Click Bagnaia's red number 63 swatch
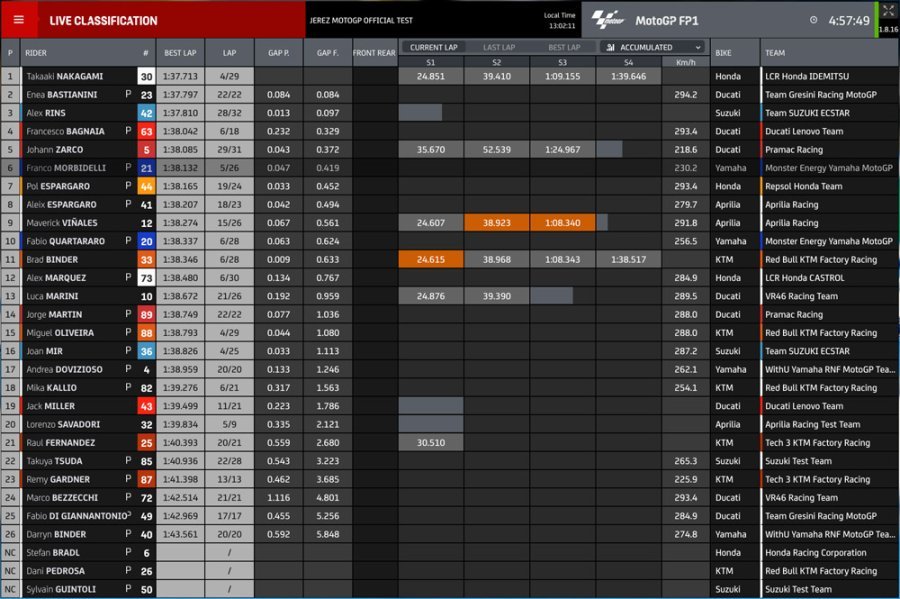 click(x=146, y=131)
